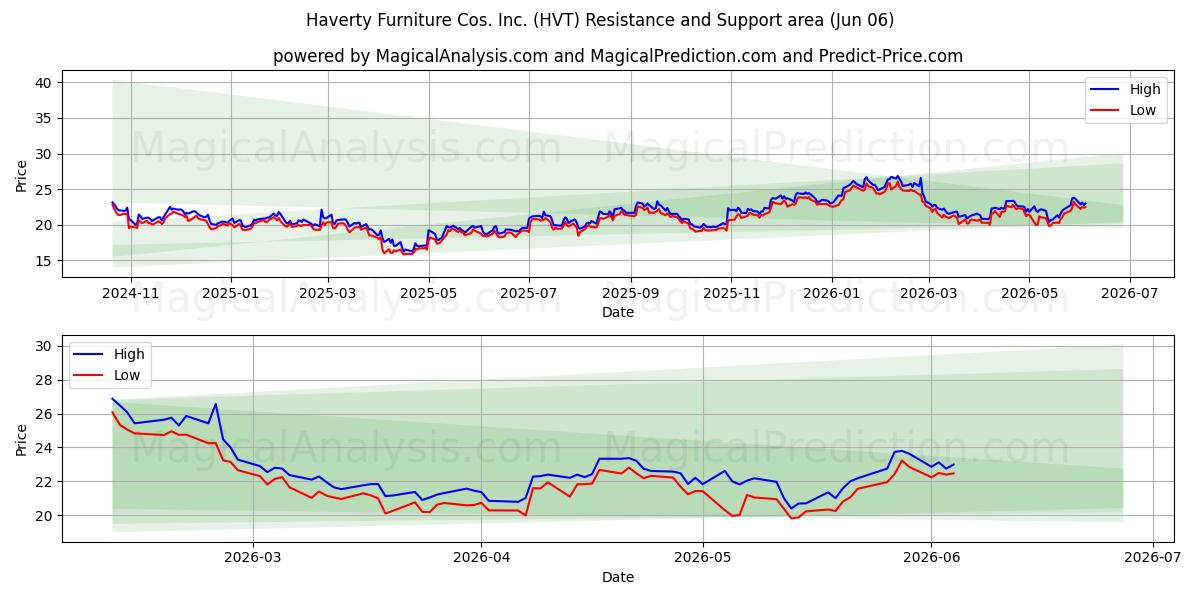Click the '2026-07' date tick on top chart
This screenshot has height=600, width=1200.
point(1129,295)
